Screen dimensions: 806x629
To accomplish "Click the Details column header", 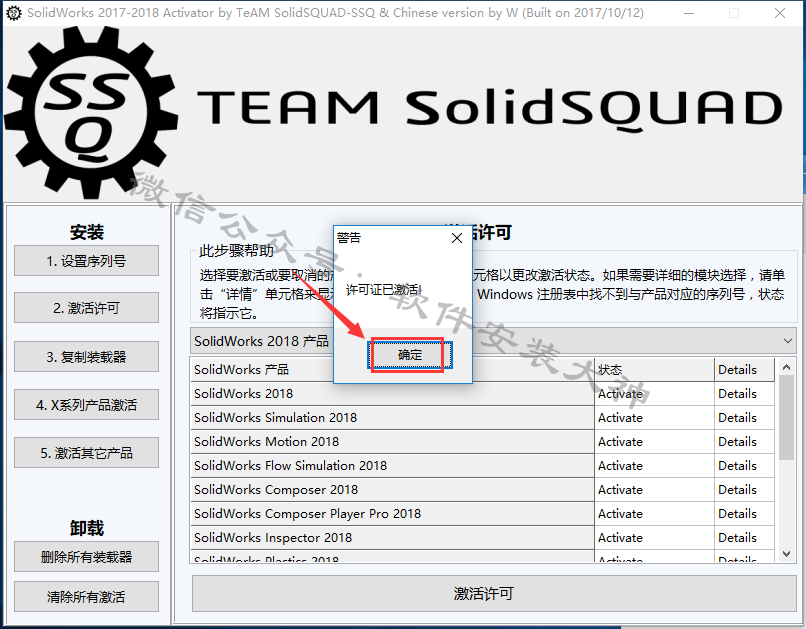I will [x=744, y=369].
